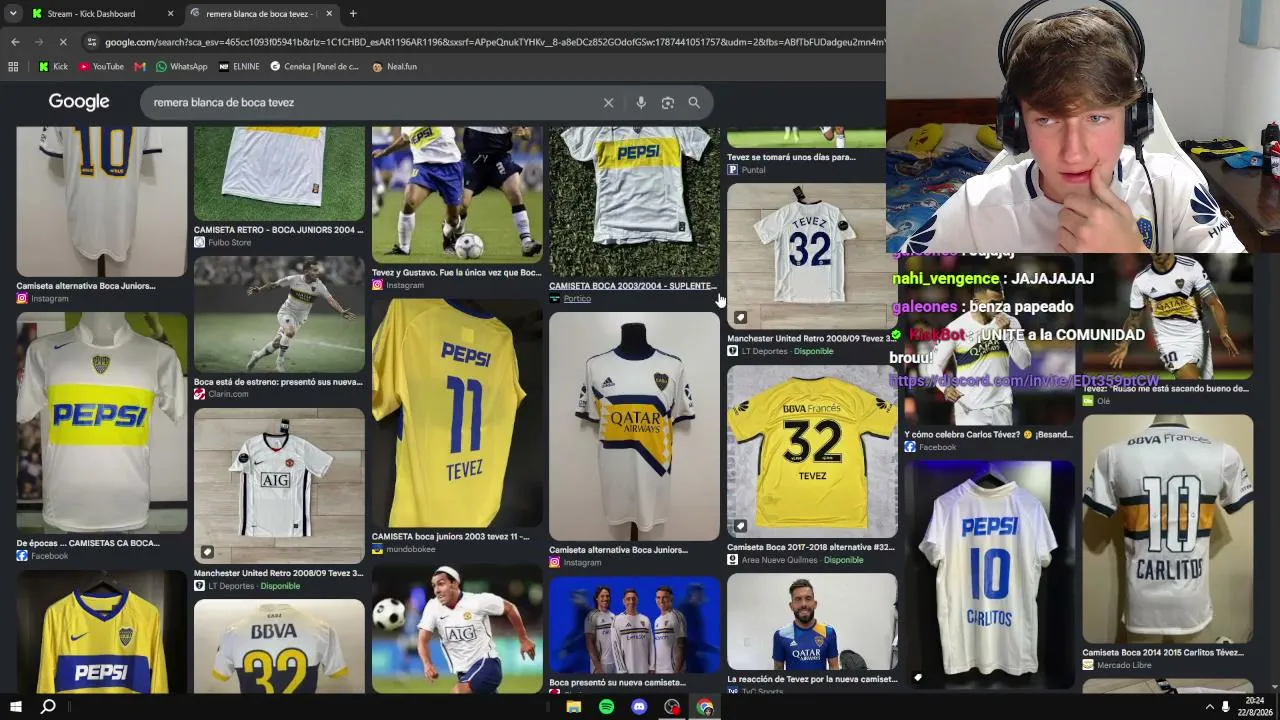Search by image with Google Lens icon
The image size is (1280, 720).
(668, 103)
